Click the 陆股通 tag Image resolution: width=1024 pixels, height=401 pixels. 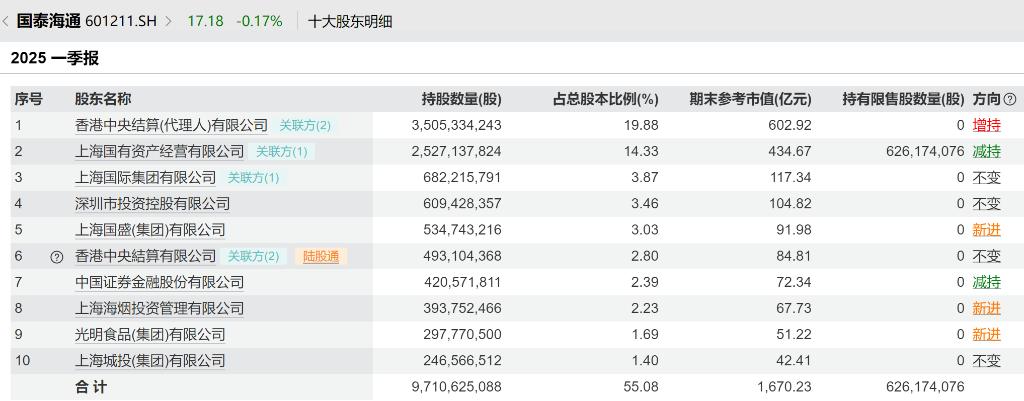321,256
